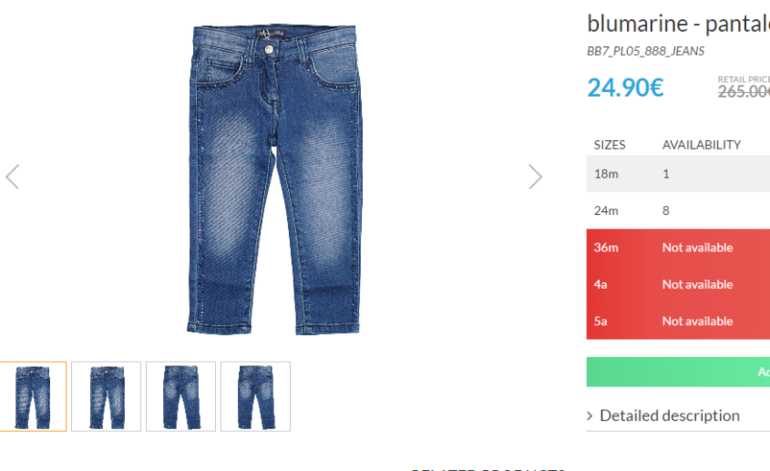Click the unavailable 36m size row

point(678,248)
